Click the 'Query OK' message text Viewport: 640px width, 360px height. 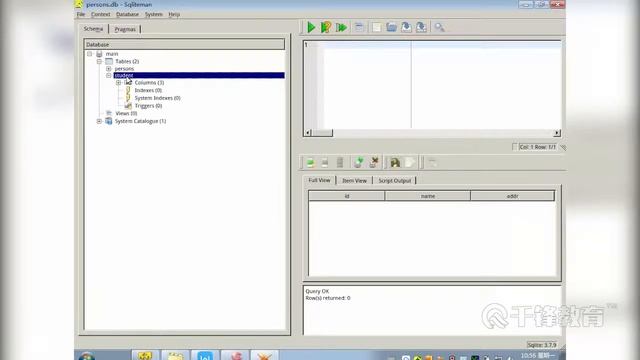pos(317,291)
